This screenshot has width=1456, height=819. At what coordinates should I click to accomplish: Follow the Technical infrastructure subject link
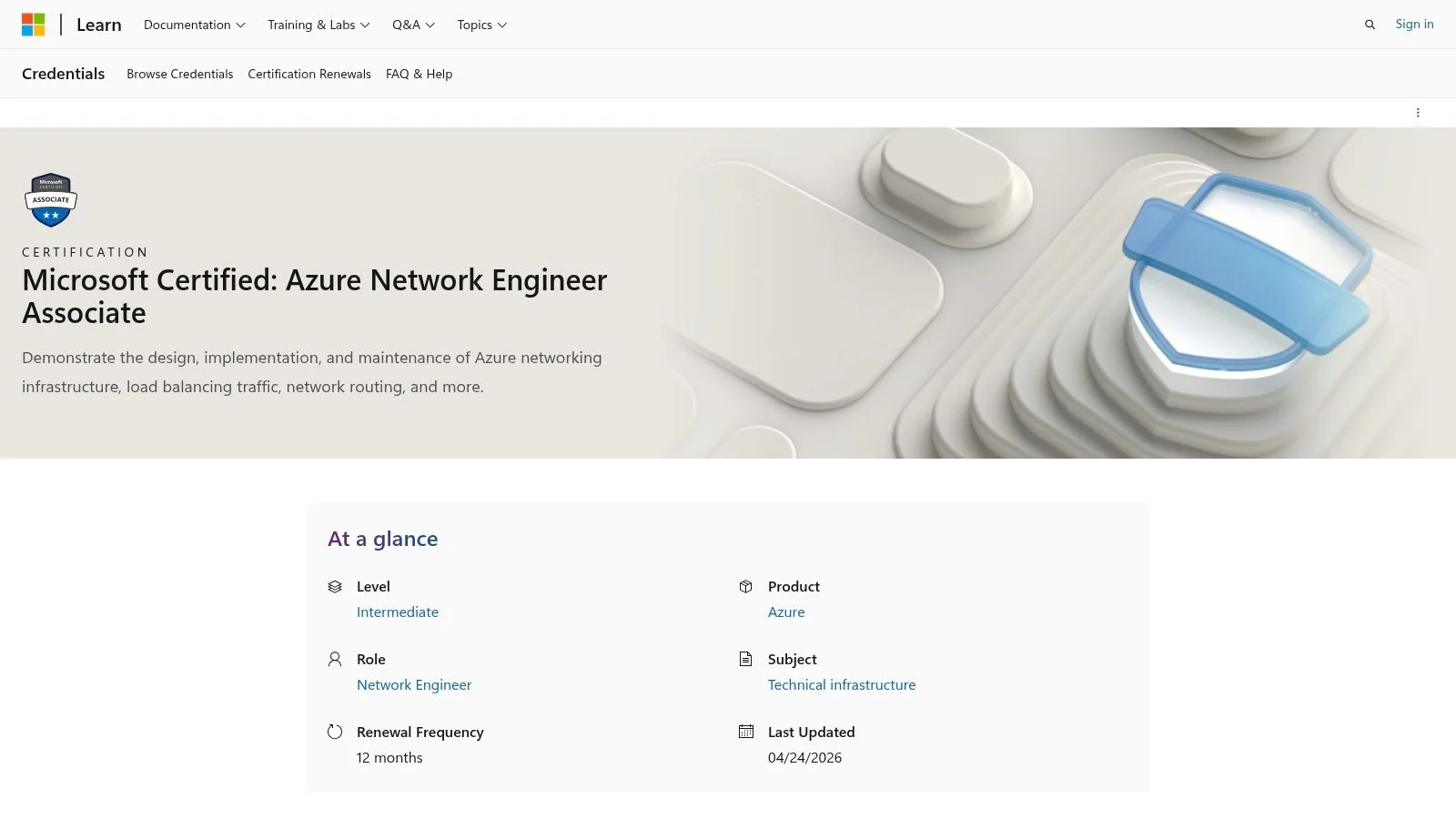point(842,685)
